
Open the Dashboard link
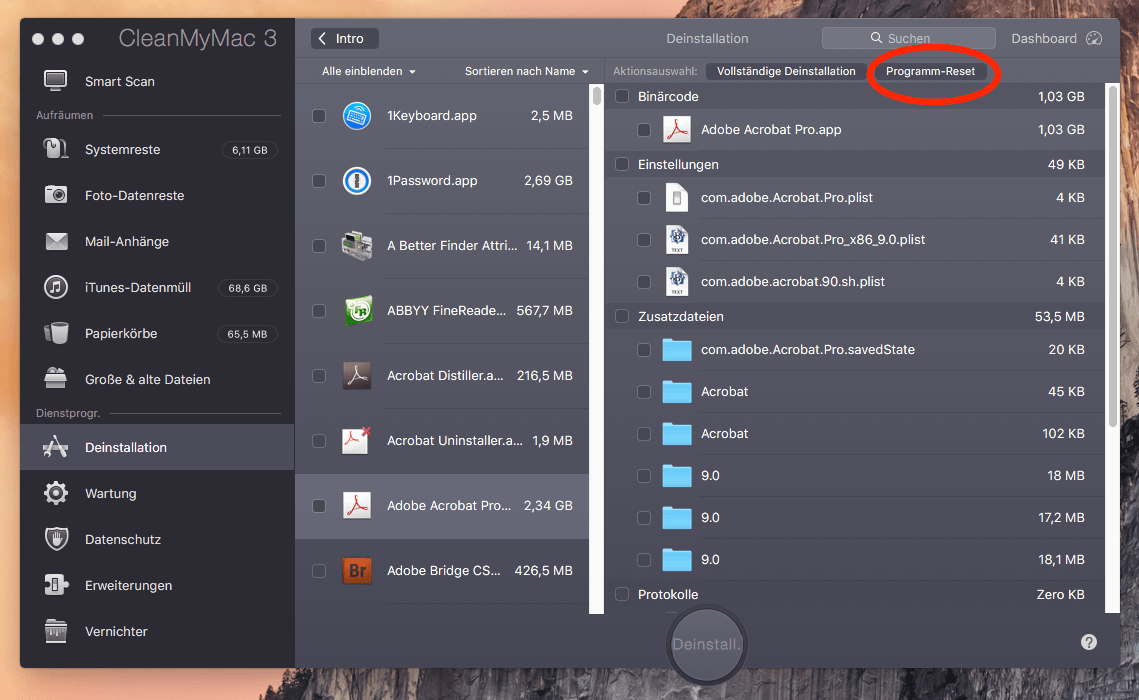click(x=1044, y=38)
